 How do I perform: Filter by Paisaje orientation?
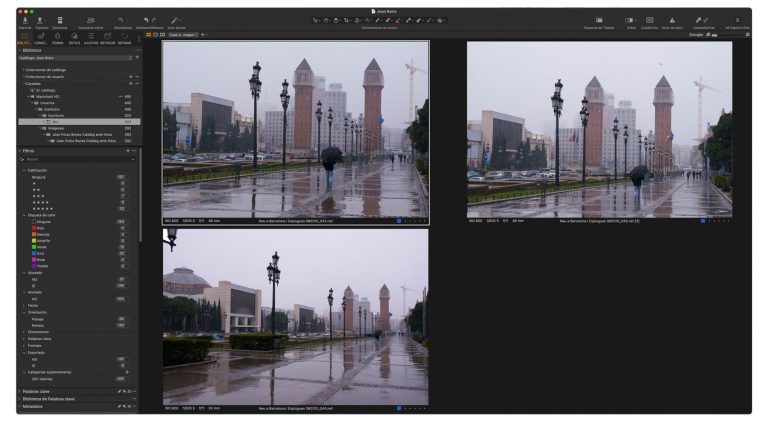(x=78, y=319)
